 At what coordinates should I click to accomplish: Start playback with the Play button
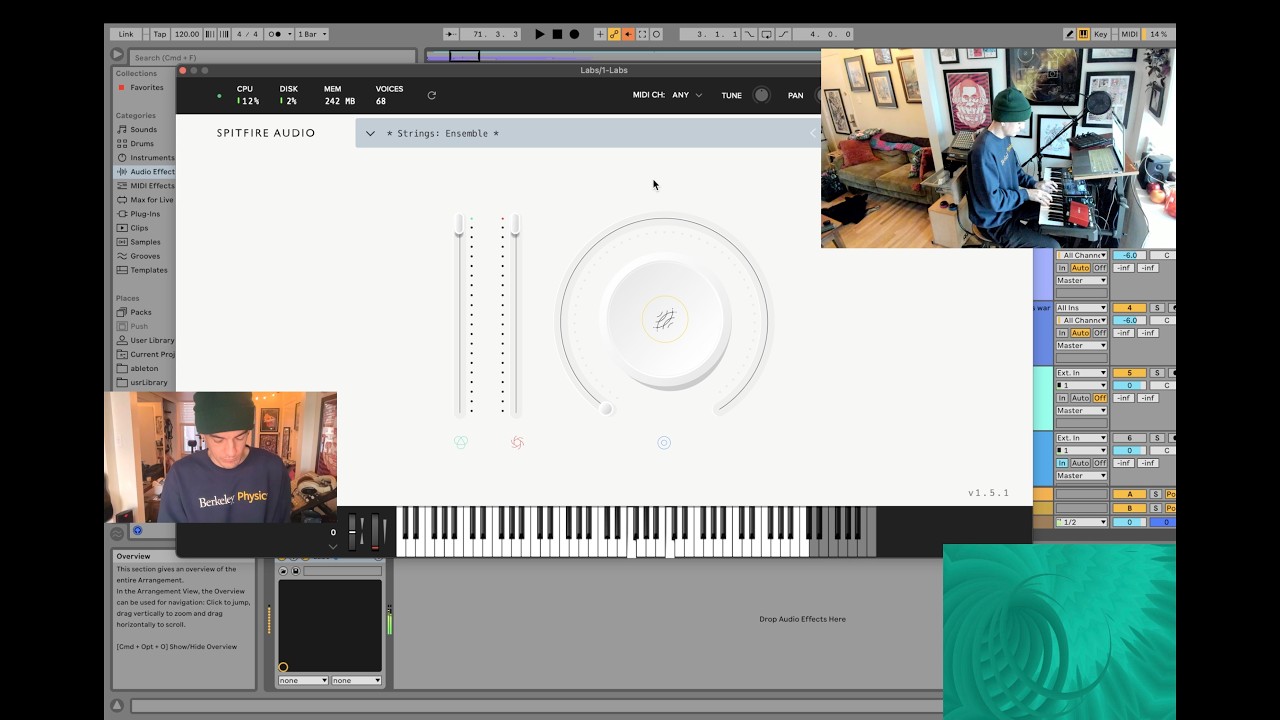[x=540, y=34]
